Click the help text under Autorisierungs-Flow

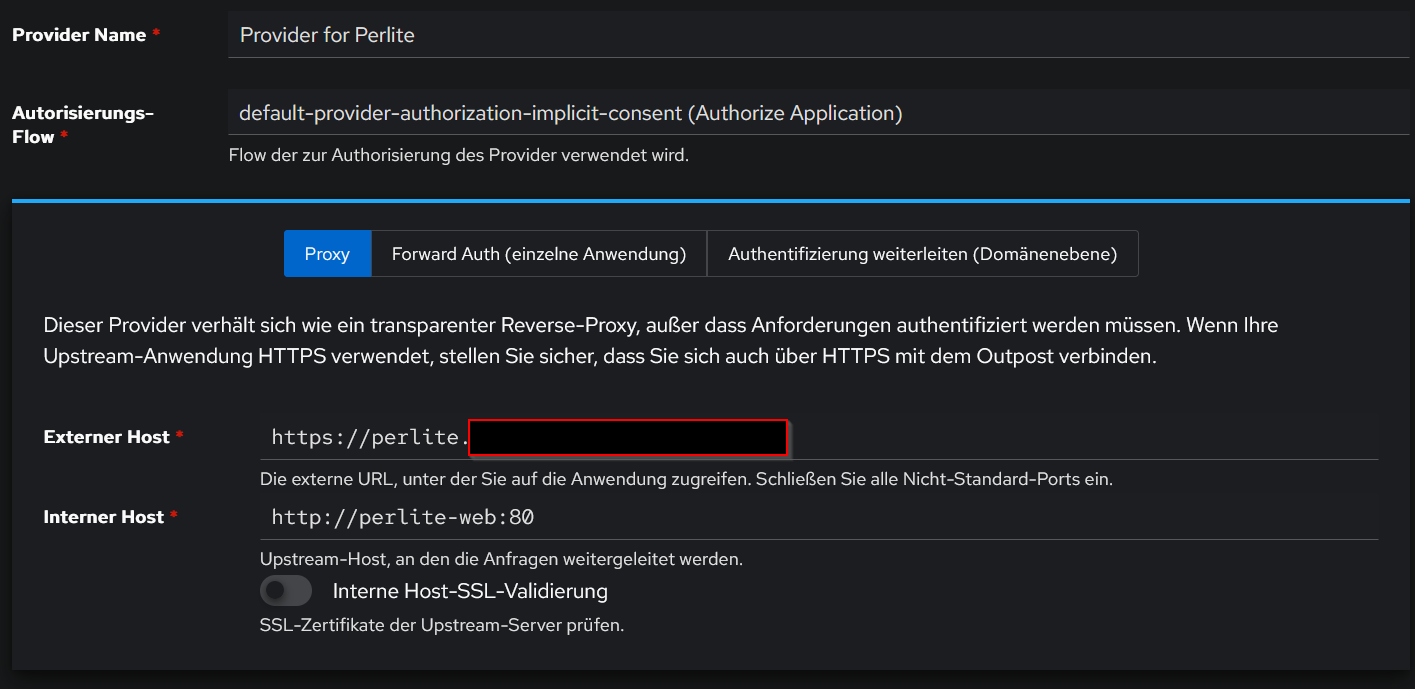tap(458, 156)
